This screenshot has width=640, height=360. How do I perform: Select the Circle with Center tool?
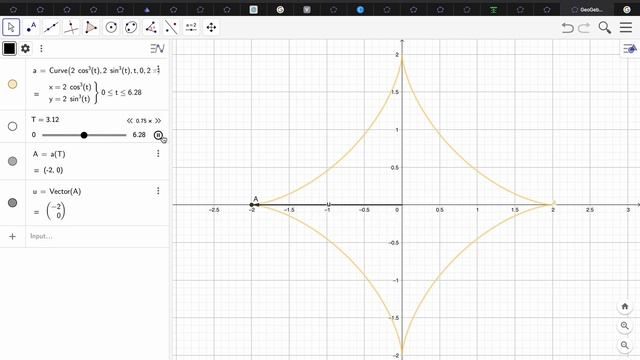(x=111, y=27)
